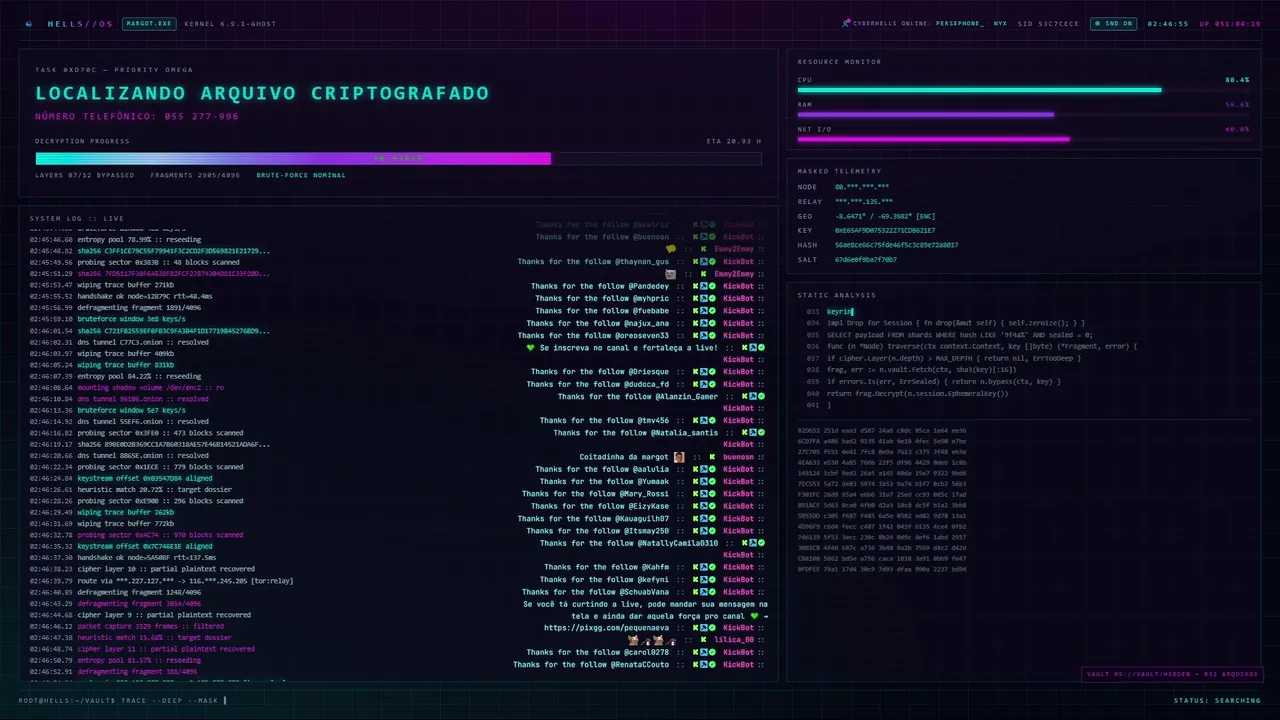1280x720 pixels.
Task: Click the green K badge on @fuebabe follow message
Action: (x=695, y=311)
